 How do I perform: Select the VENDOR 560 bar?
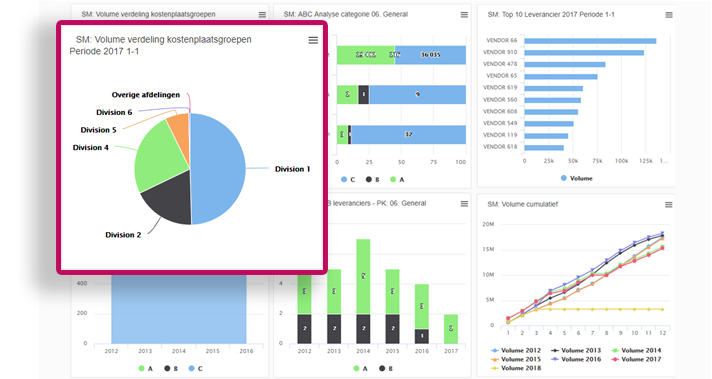553,100
